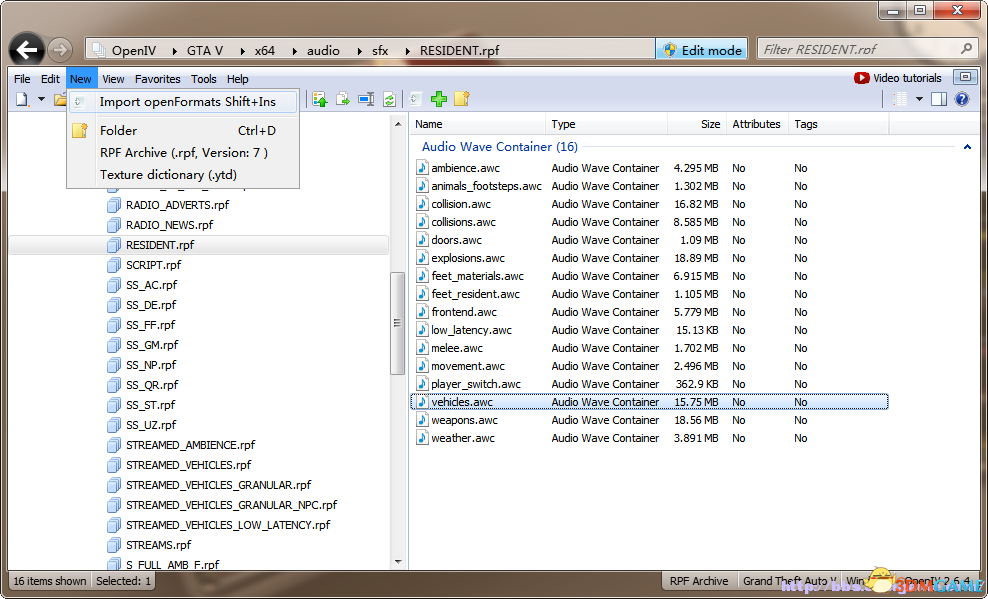Screen dimensions: 988x599
Task: Open the File menu
Action: click(x=22, y=79)
